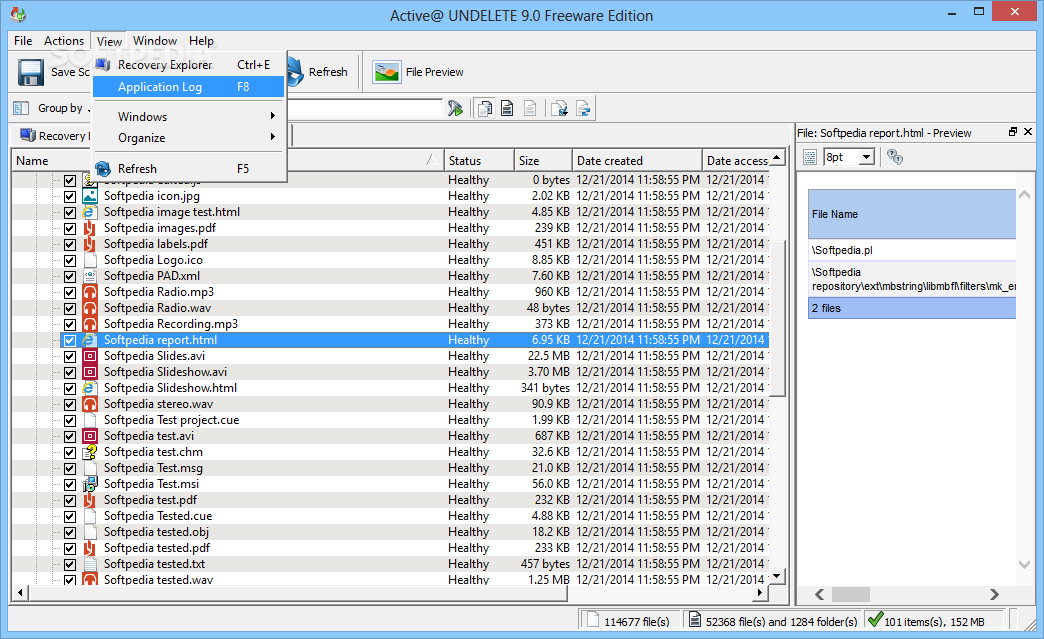1044x639 pixels.
Task: Click the Recovery Explorer tab monitor icon
Action: 28,135
